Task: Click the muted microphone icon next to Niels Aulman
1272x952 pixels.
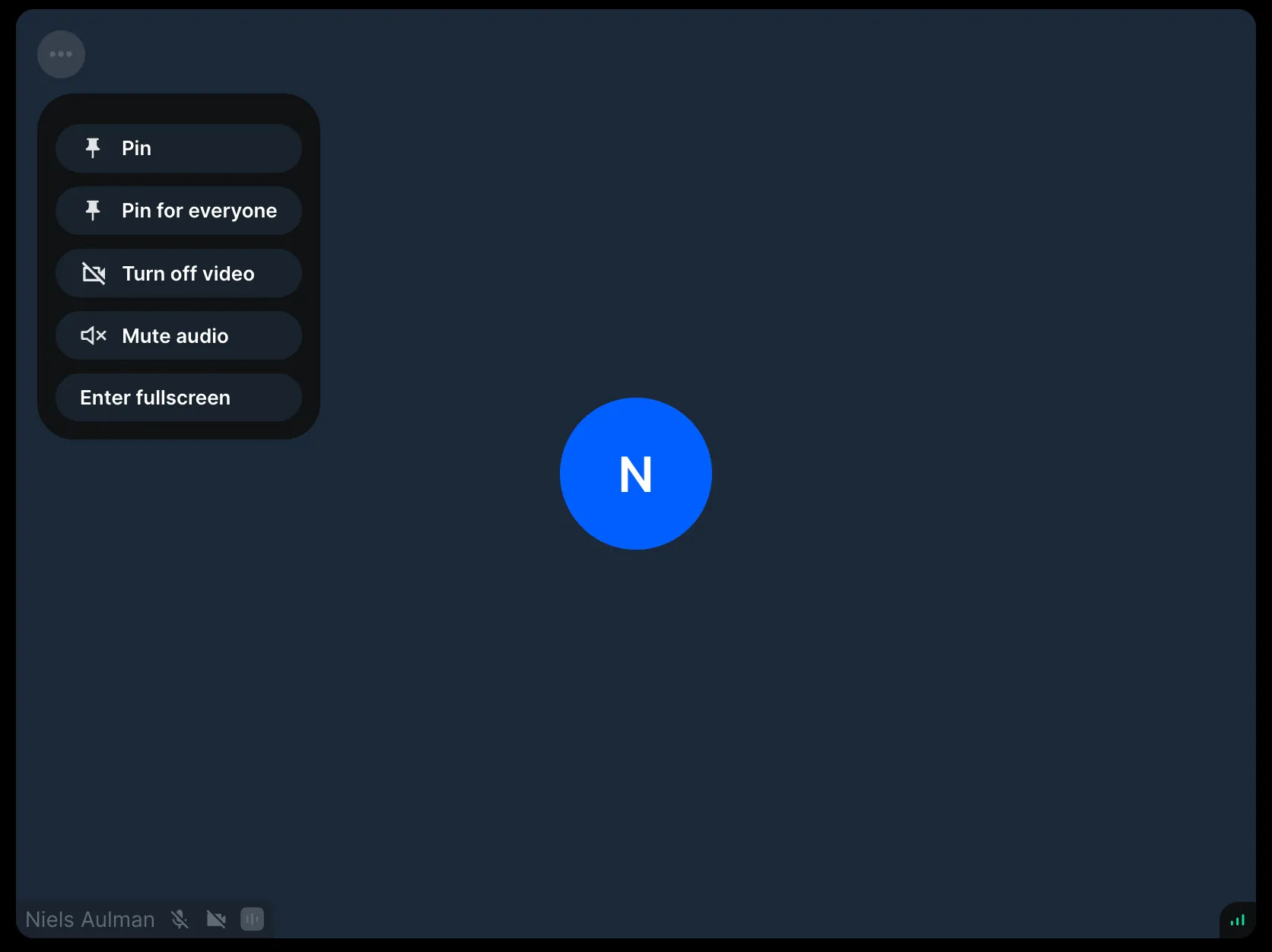Action: [x=180, y=919]
